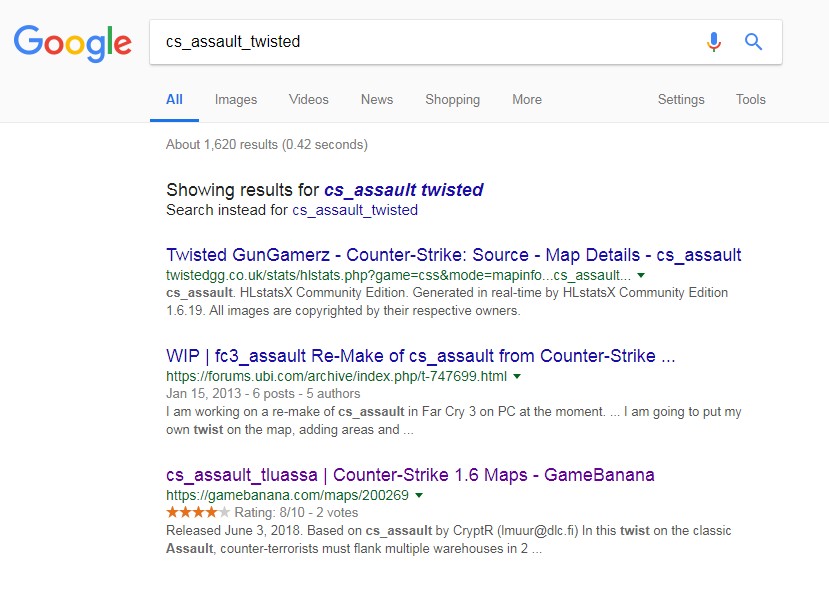Open dropdown arrow beside forums.ubi.com URL
Image resolution: width=829 pixels, height=600 pixels.
[517, 377]
